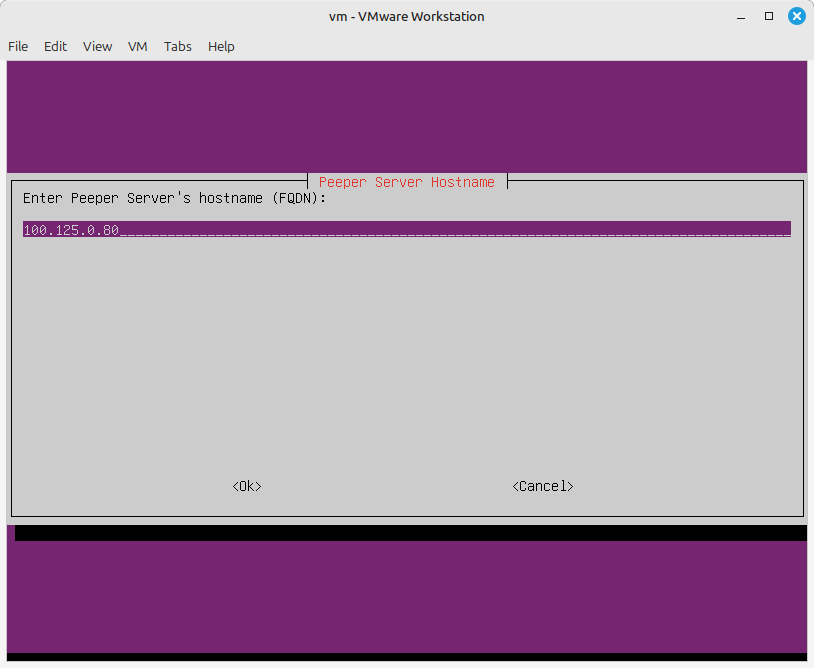Minimize the VMware Workstation window
Viewport: 814px width, 668px height.
(741, 17)
